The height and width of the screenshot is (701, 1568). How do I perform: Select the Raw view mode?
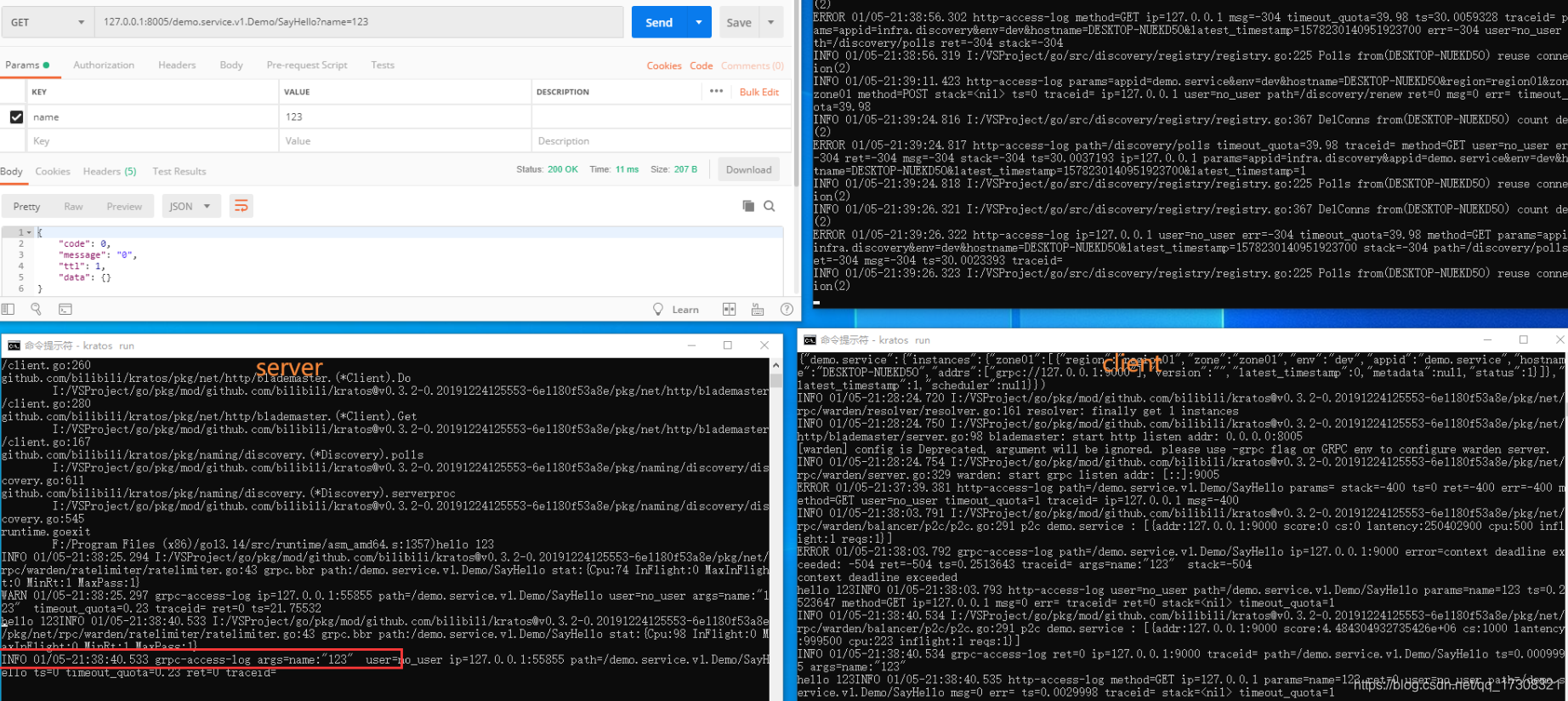pos(74,206)
